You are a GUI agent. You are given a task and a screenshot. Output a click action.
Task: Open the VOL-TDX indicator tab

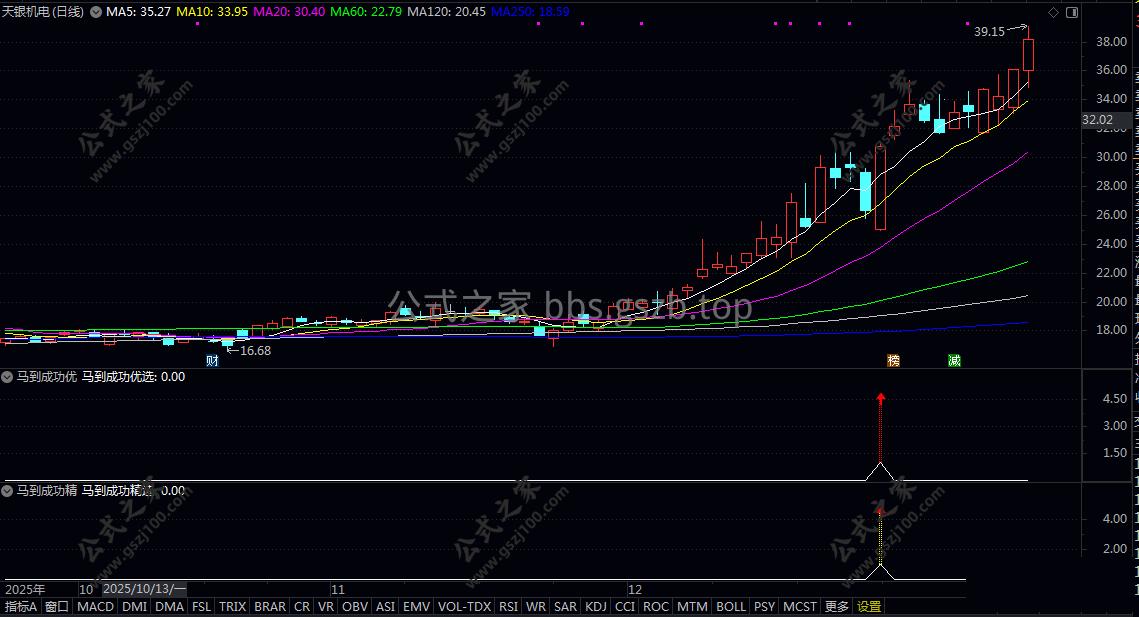[464, 607]
